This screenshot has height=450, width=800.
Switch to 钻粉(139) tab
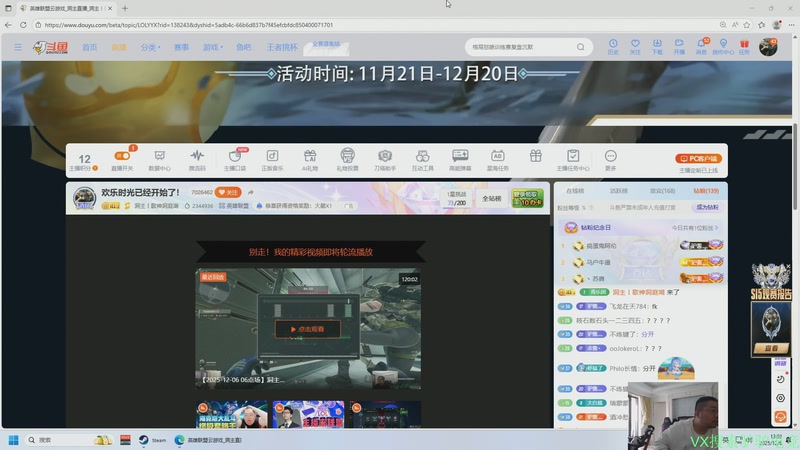click(x=706, y=191)
